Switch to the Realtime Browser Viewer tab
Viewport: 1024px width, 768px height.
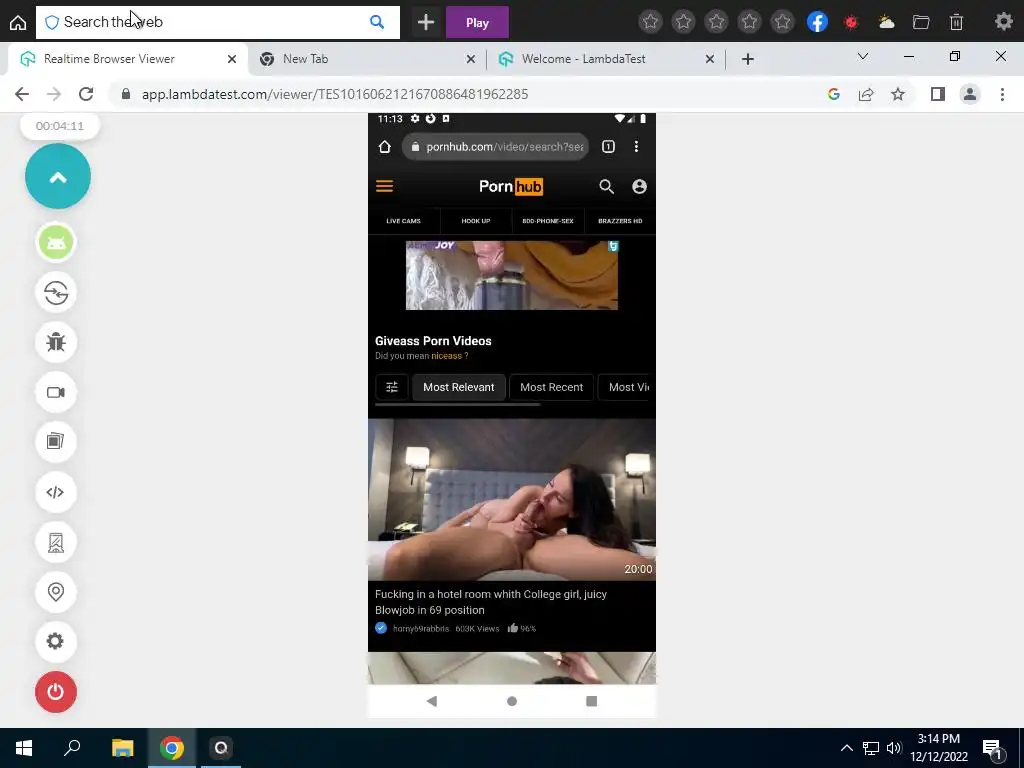pos(127,59)
